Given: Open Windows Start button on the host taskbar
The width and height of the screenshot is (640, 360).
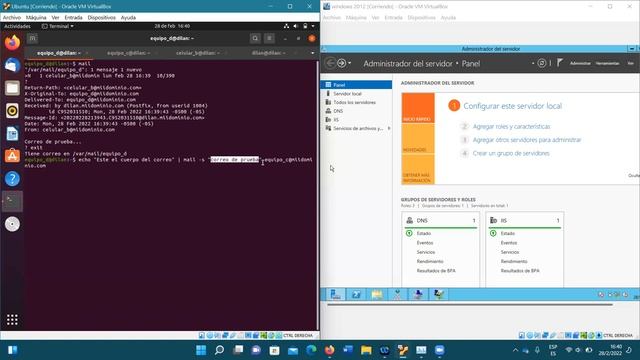Looking at the screenshot, I should point(201,350).
